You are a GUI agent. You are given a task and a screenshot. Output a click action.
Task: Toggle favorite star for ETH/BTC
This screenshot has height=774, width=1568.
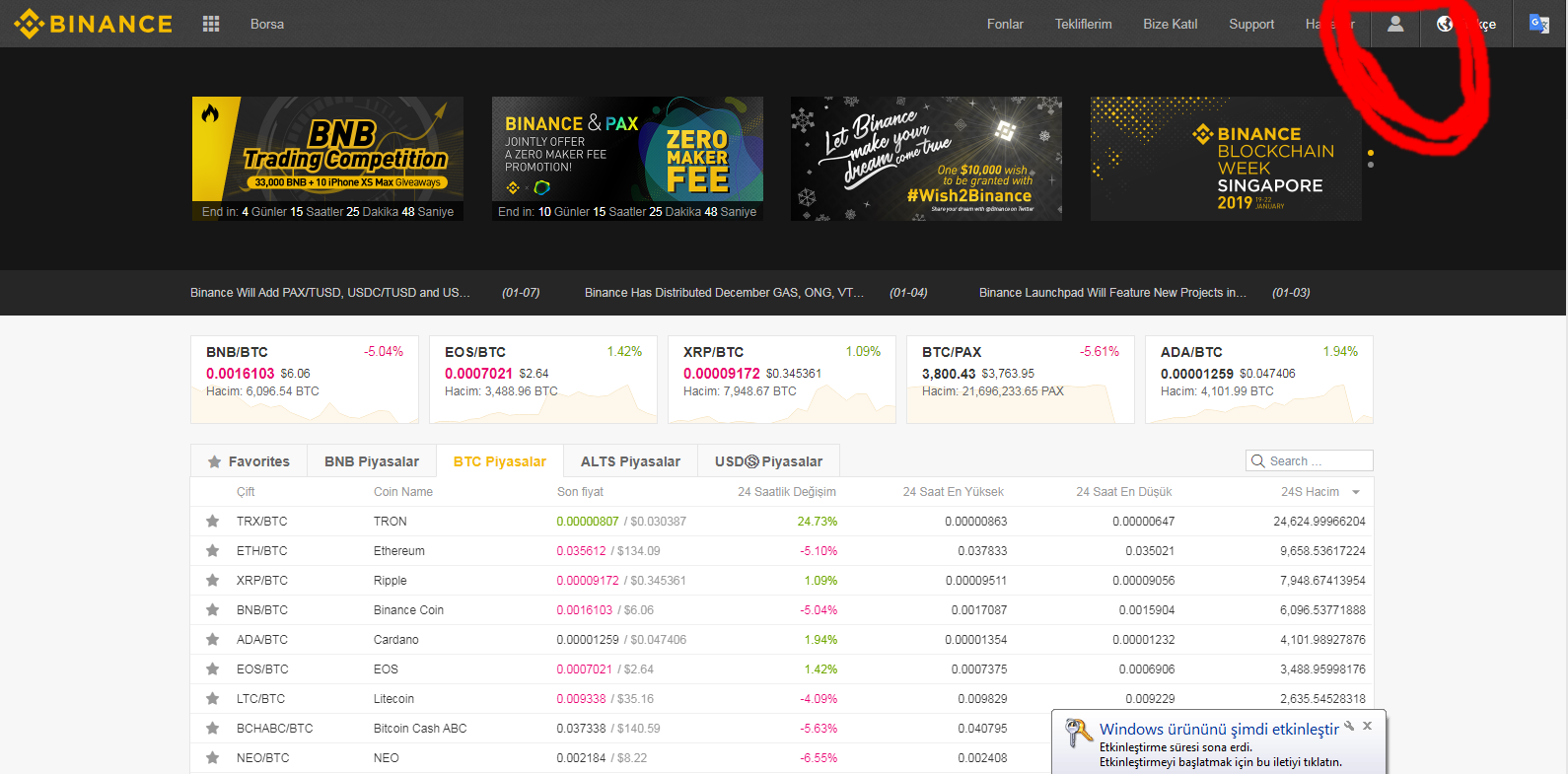coord(212,550)
